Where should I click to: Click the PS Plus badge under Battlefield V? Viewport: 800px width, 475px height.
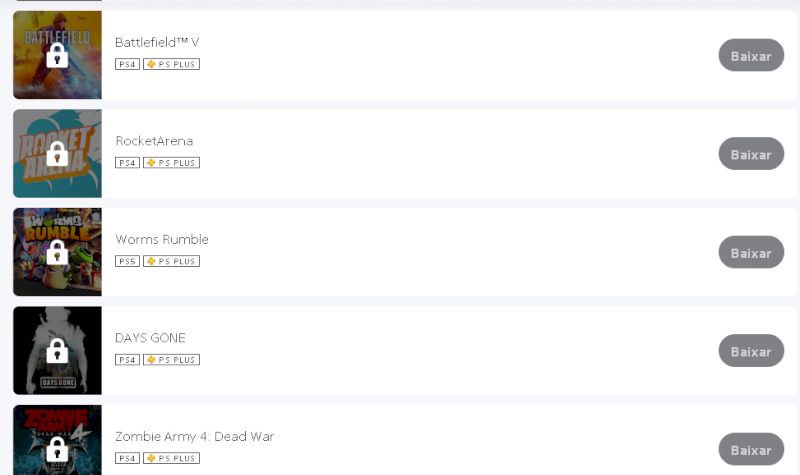tap(171, 64)
